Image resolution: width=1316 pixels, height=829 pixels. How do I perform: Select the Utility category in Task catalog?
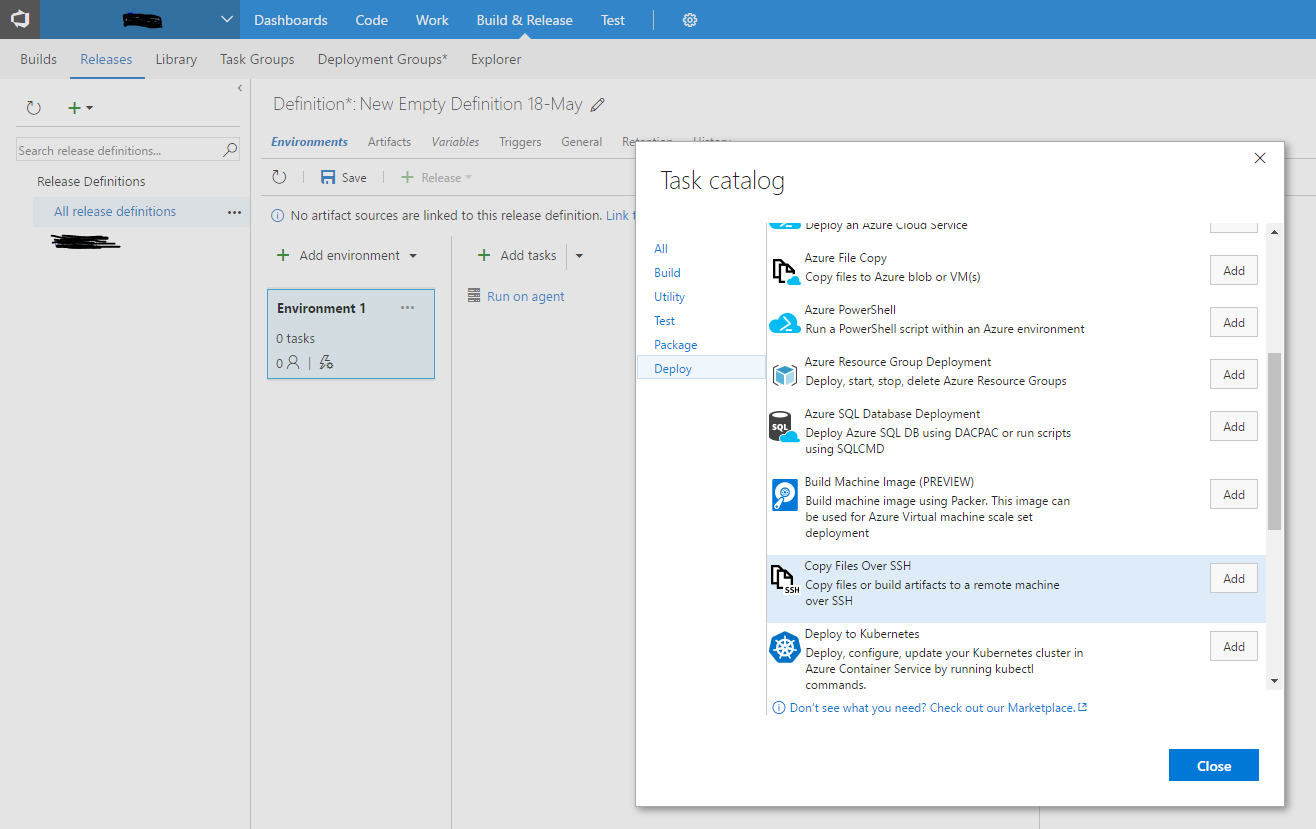click(670, 297)
